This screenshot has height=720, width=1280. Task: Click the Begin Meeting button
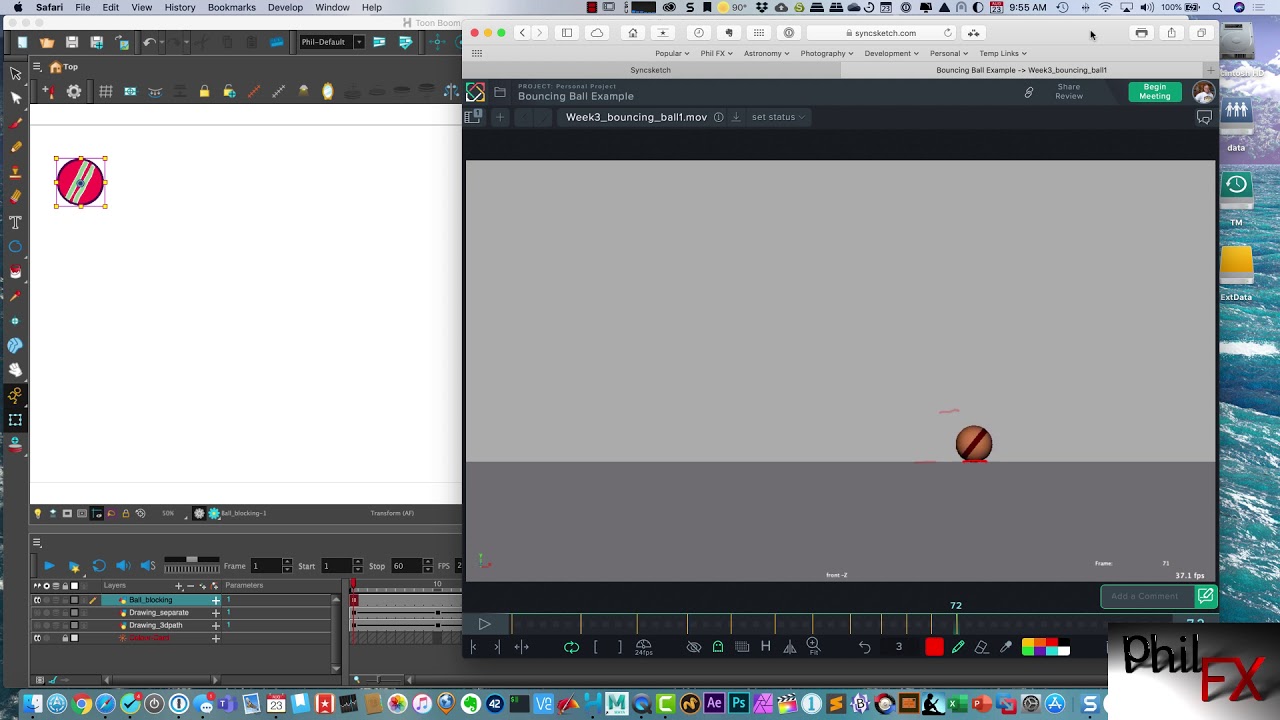pos(1155,92)
